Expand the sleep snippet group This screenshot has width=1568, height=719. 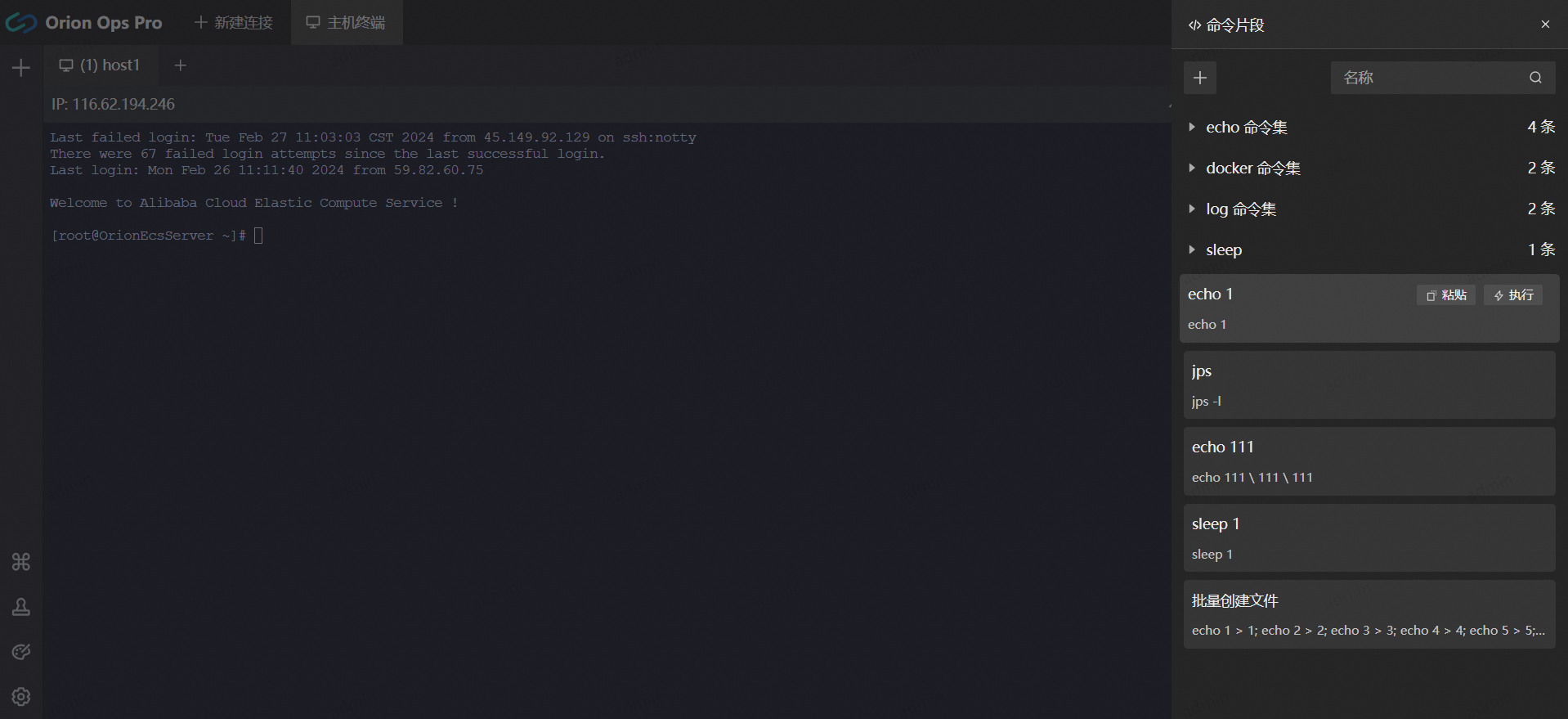point(1223,250)
